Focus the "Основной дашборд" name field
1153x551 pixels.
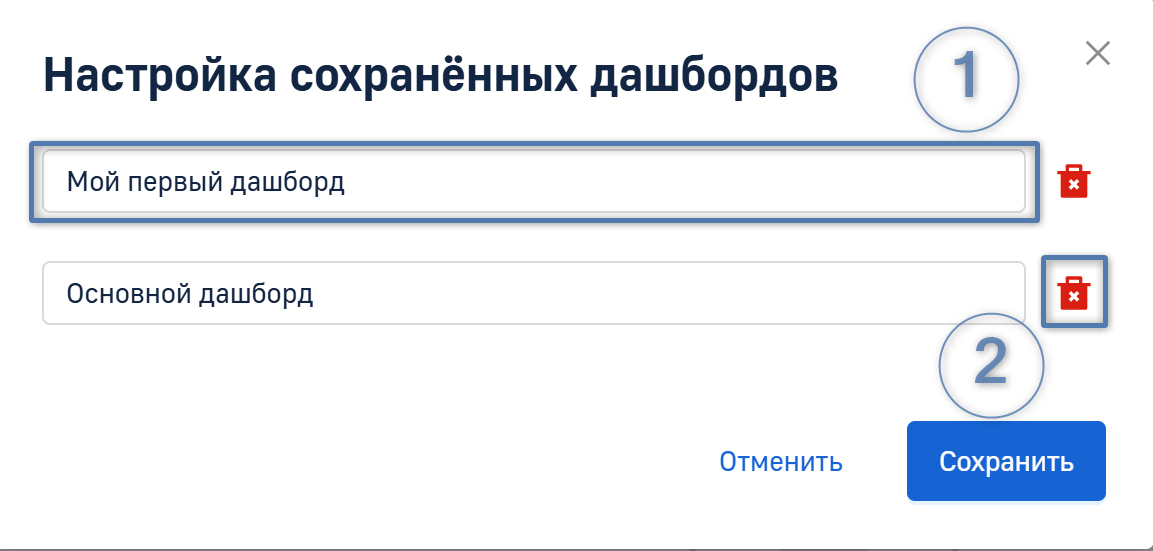click(x=533, y=294)
